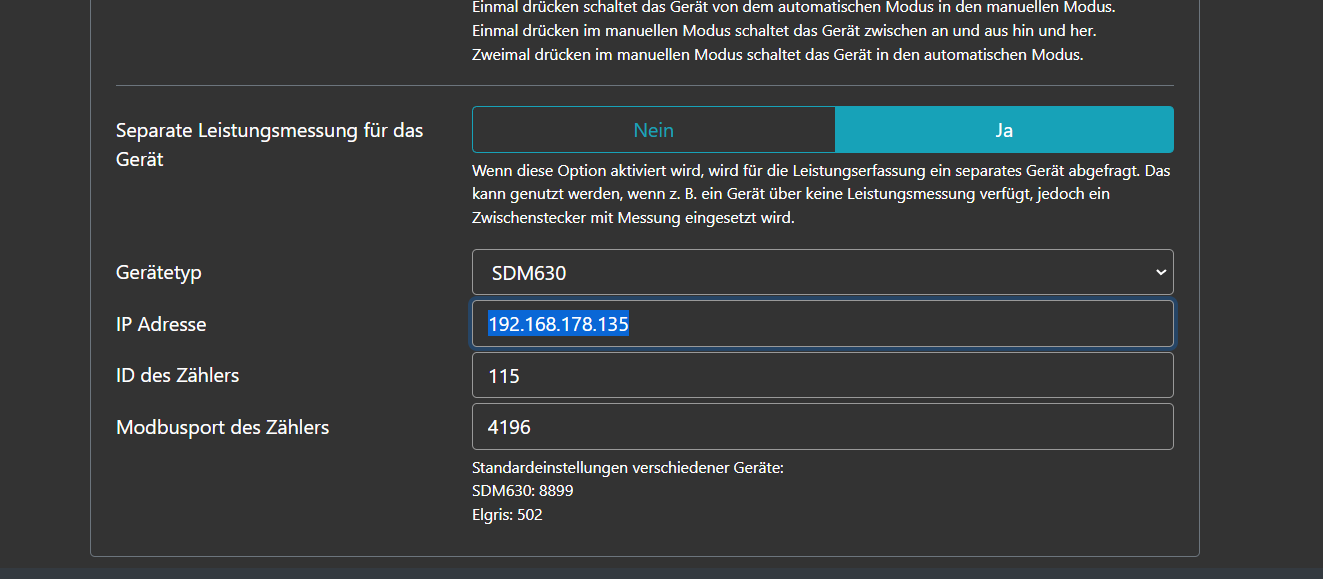Focus the Modbusport des Zählers input

822,427
